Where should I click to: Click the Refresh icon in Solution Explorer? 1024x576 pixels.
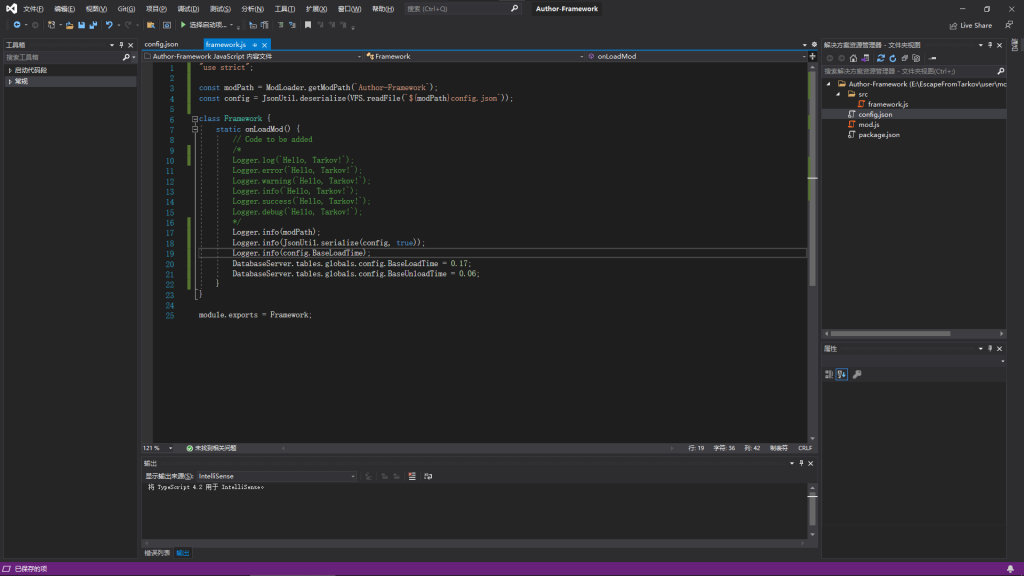[x=893, y=58]
